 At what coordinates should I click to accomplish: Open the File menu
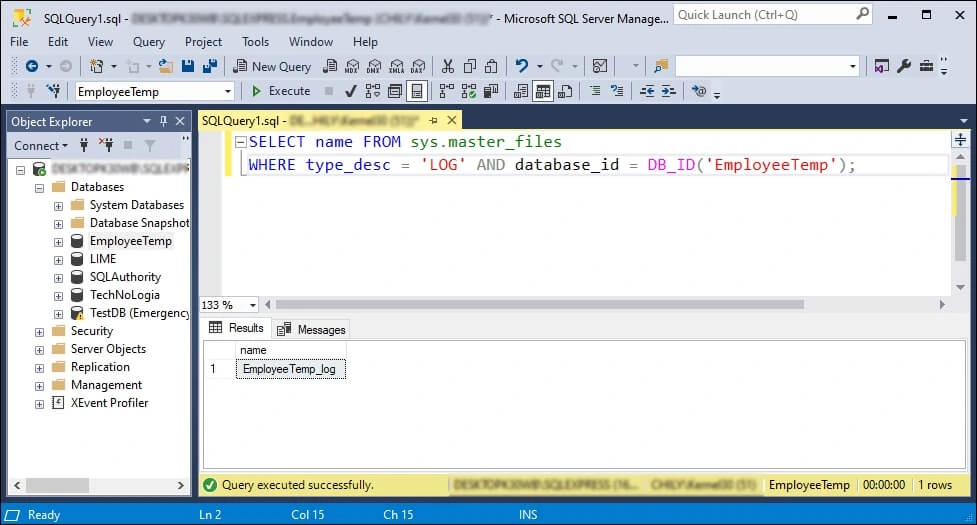click(x=19, y=42)
